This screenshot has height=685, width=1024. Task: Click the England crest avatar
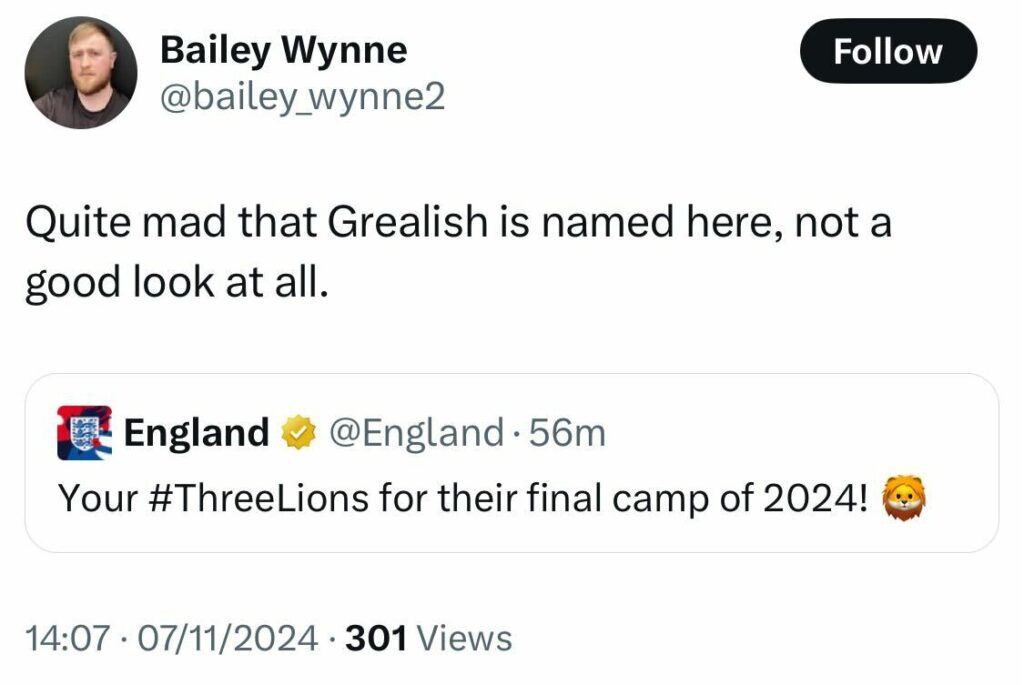84,433
